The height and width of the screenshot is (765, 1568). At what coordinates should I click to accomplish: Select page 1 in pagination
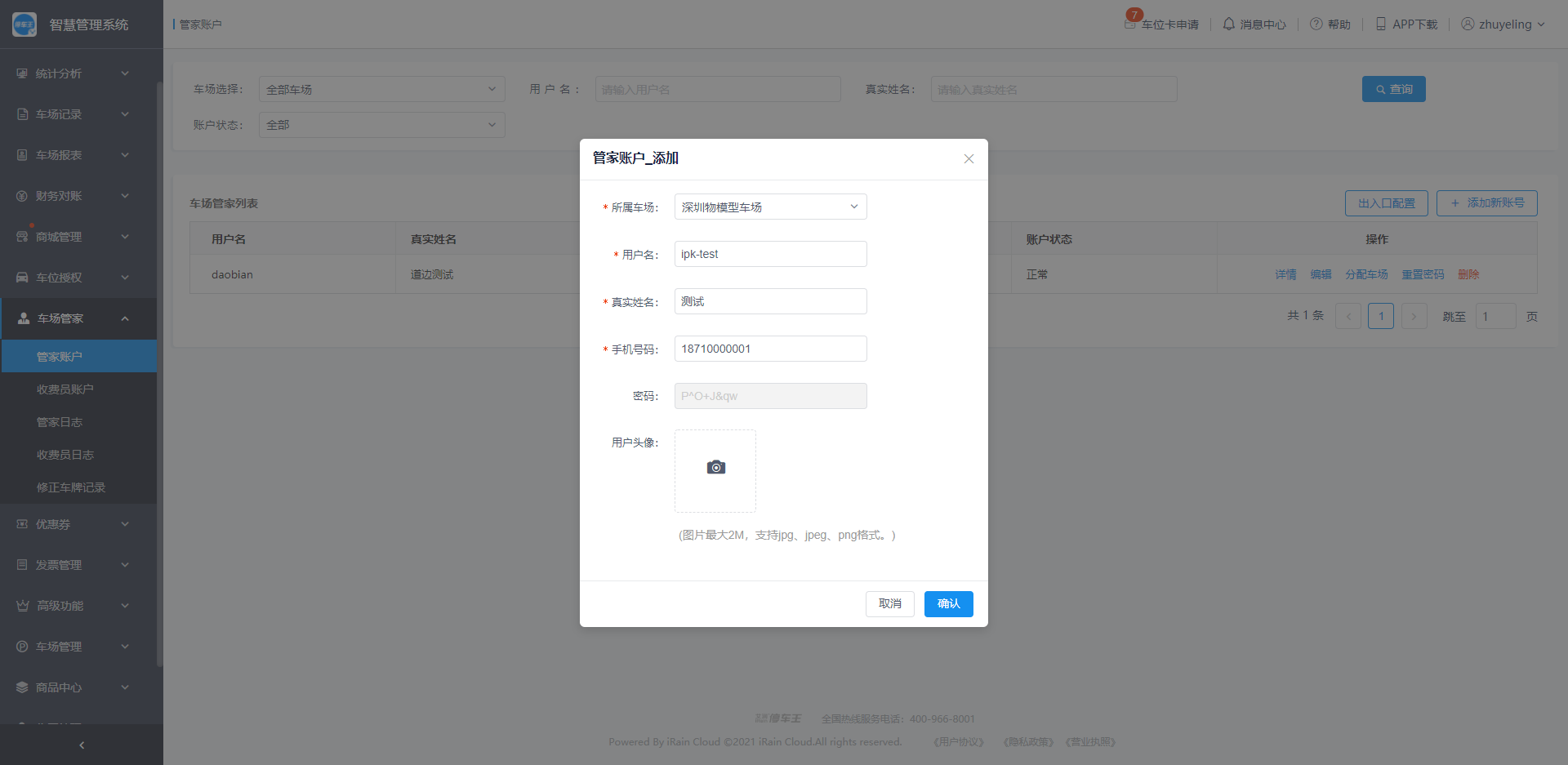point(1381,316)
